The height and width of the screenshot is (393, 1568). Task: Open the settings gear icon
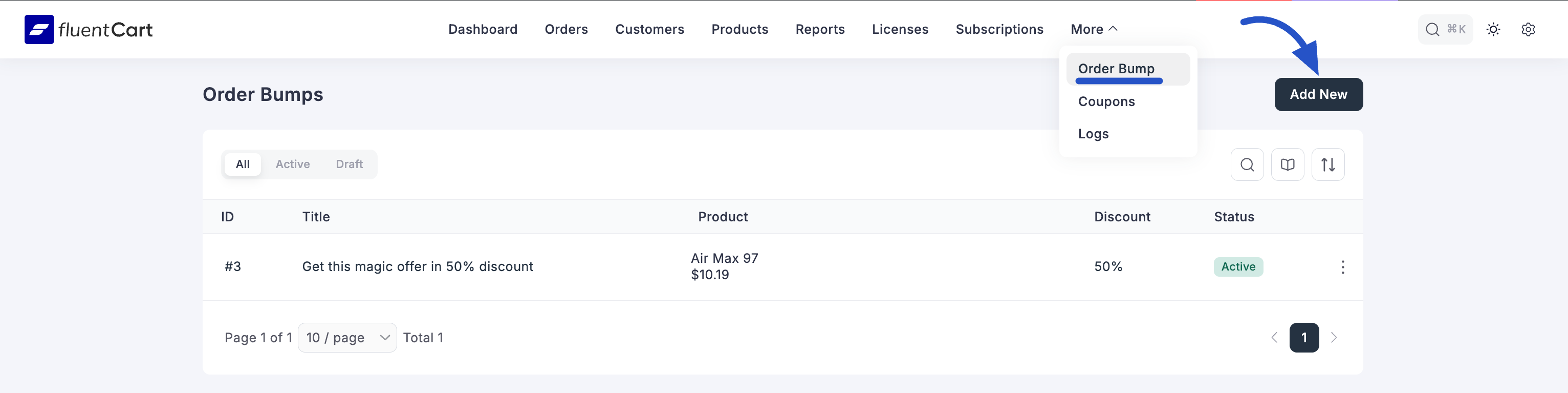[x=1528, y=29]
